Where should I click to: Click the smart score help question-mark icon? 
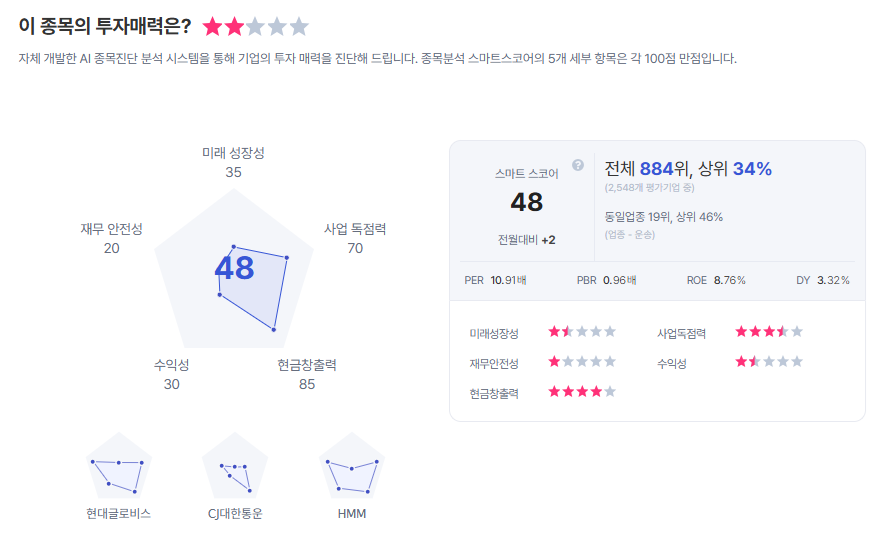click(577, 165)
